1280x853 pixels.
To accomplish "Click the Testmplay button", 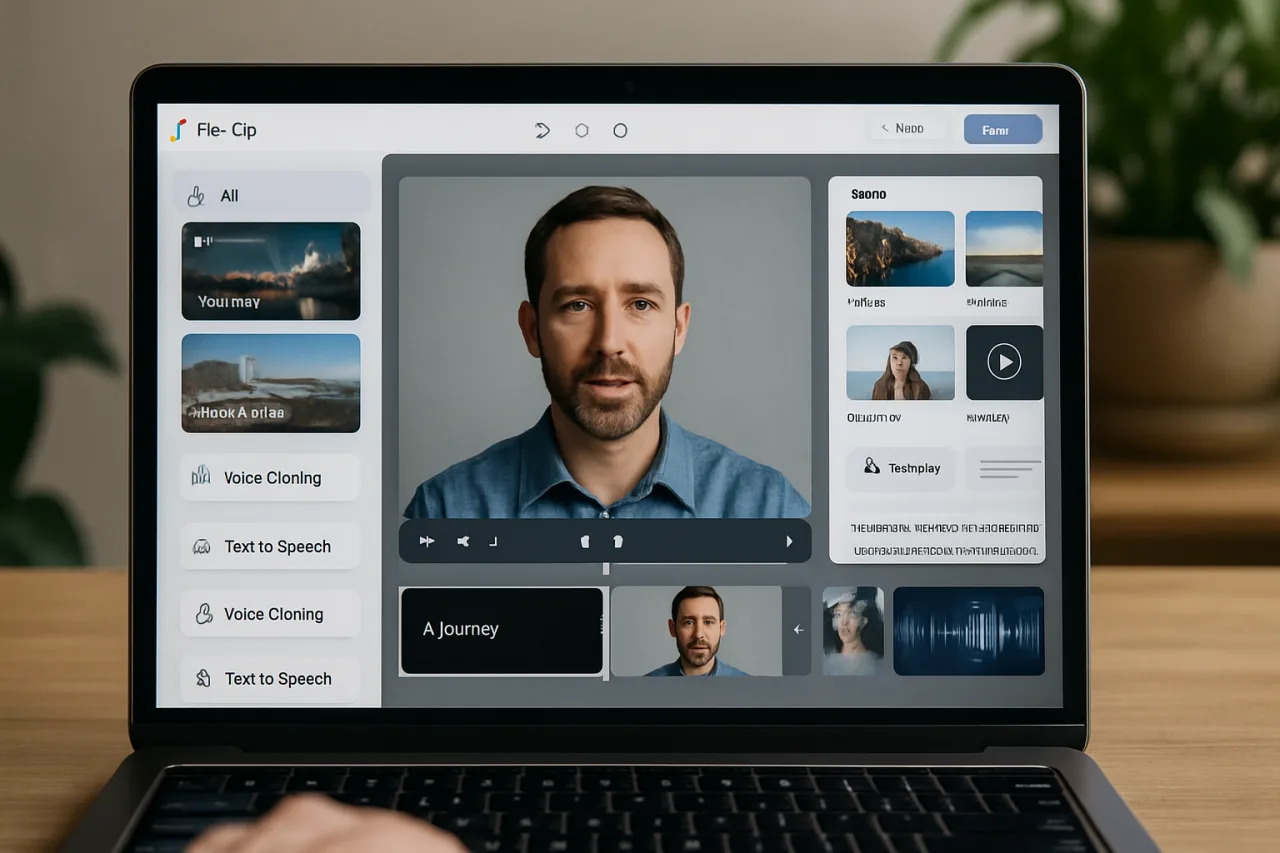I will [901, 468].
